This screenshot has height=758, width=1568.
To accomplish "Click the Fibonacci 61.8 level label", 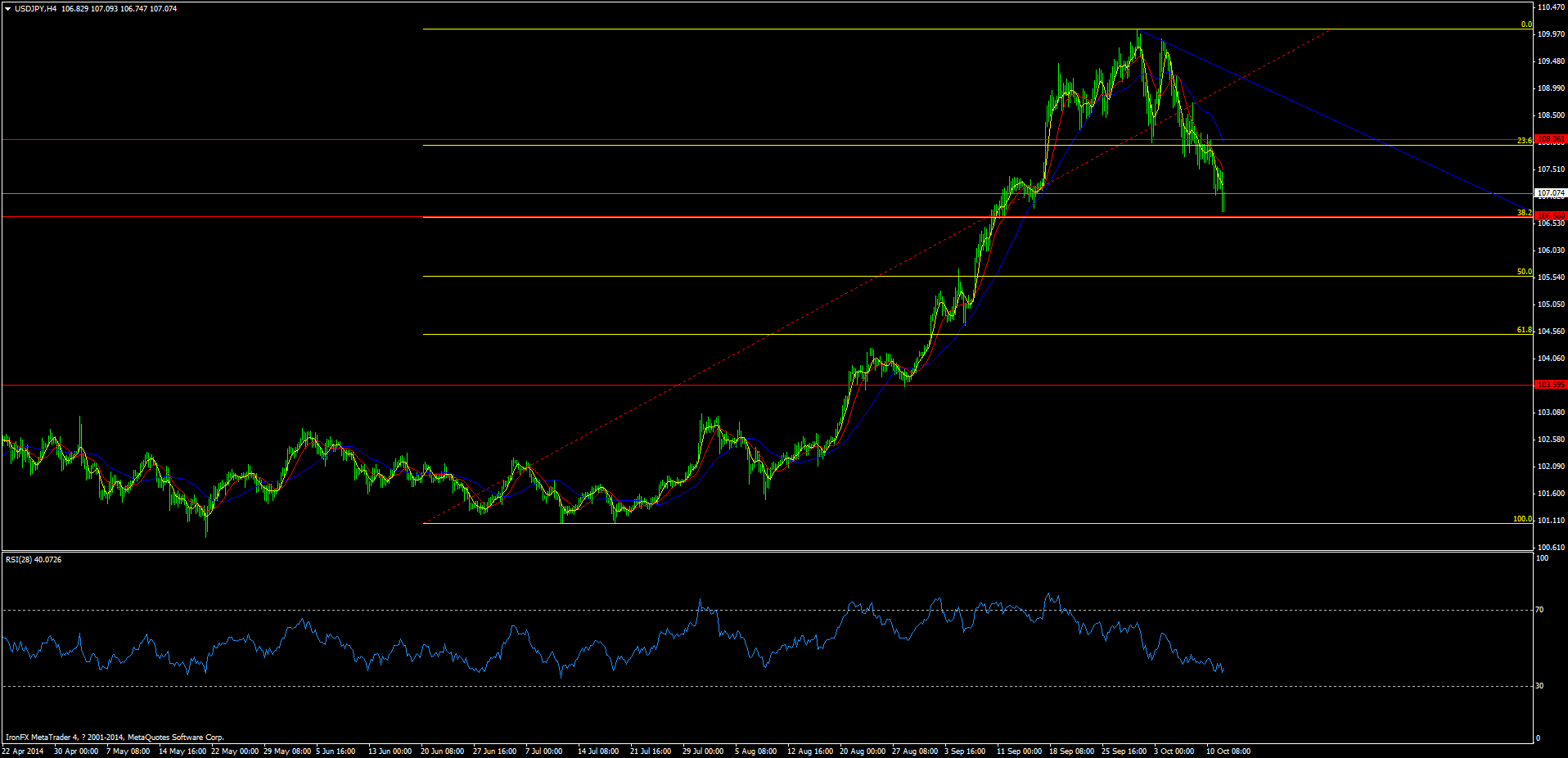I will point(1524,330).
